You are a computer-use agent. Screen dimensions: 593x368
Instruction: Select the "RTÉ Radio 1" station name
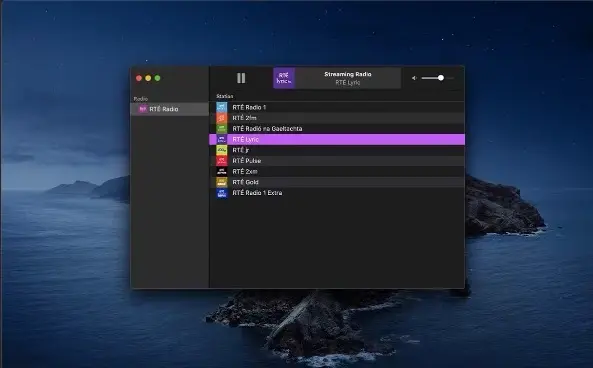point(249,107)
